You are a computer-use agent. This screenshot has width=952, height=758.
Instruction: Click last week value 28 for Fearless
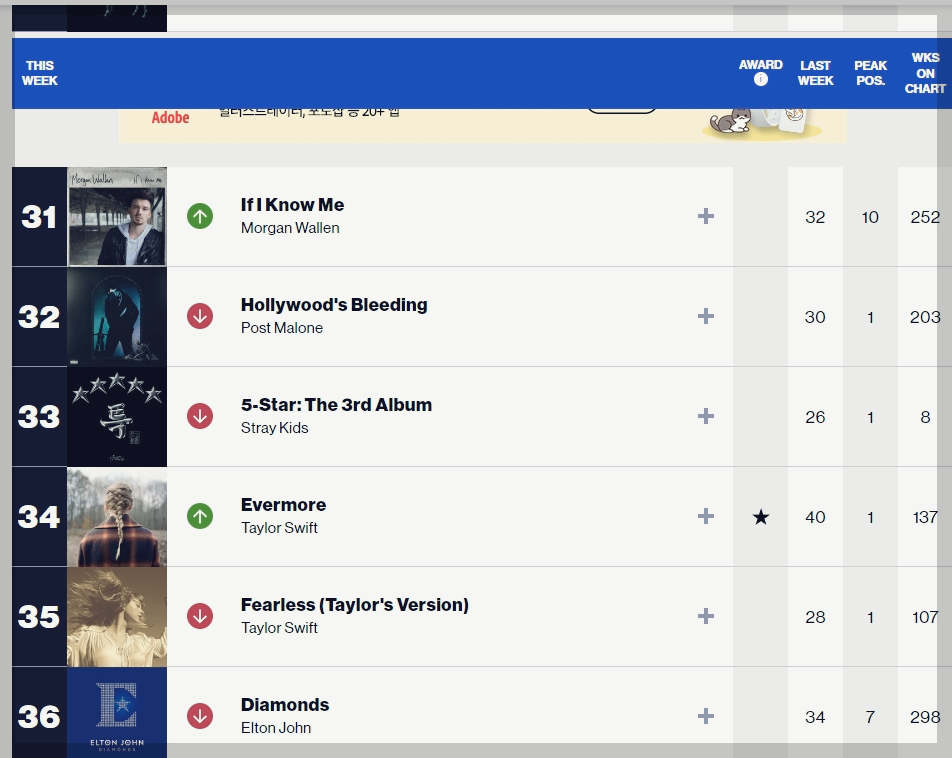click(x=815, y=617)
